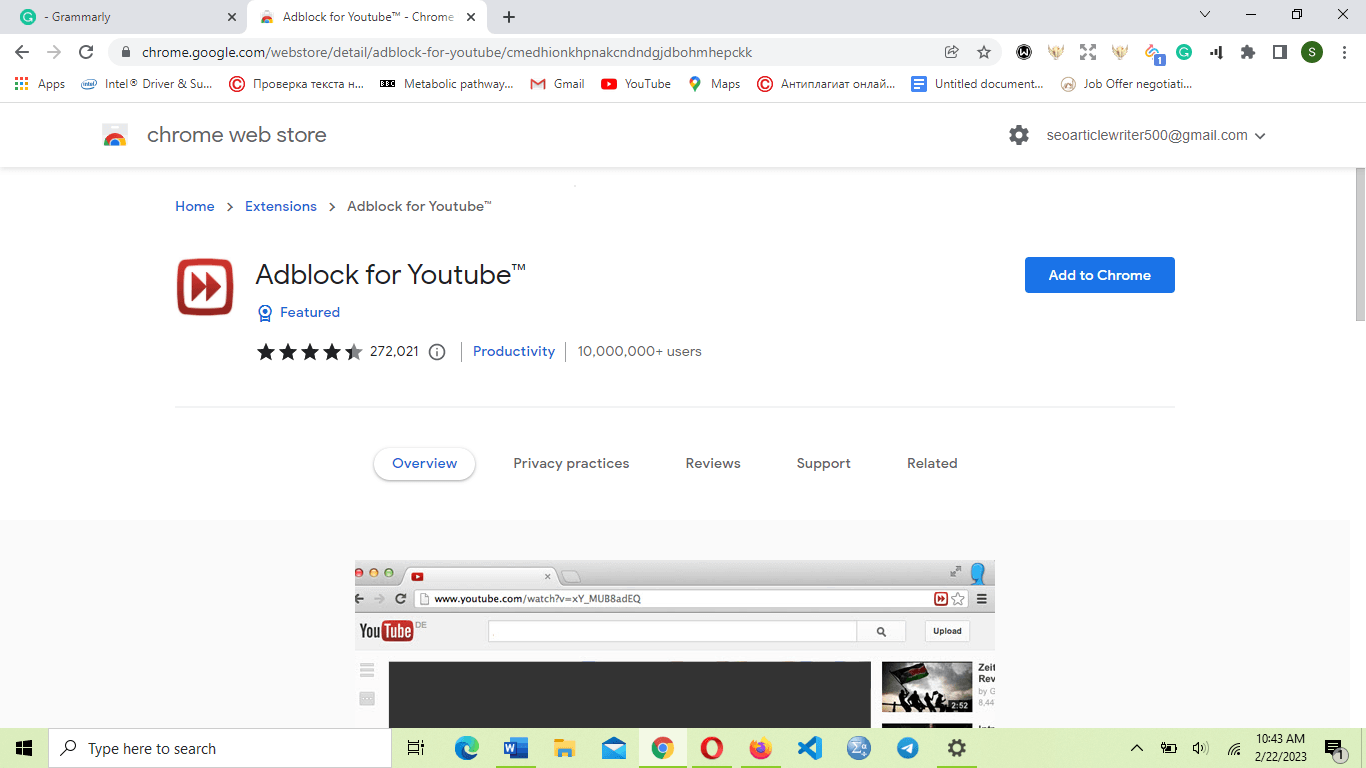This screenshot has width=1366, height=768.
Task: Reload the current page
Action: 86,52
